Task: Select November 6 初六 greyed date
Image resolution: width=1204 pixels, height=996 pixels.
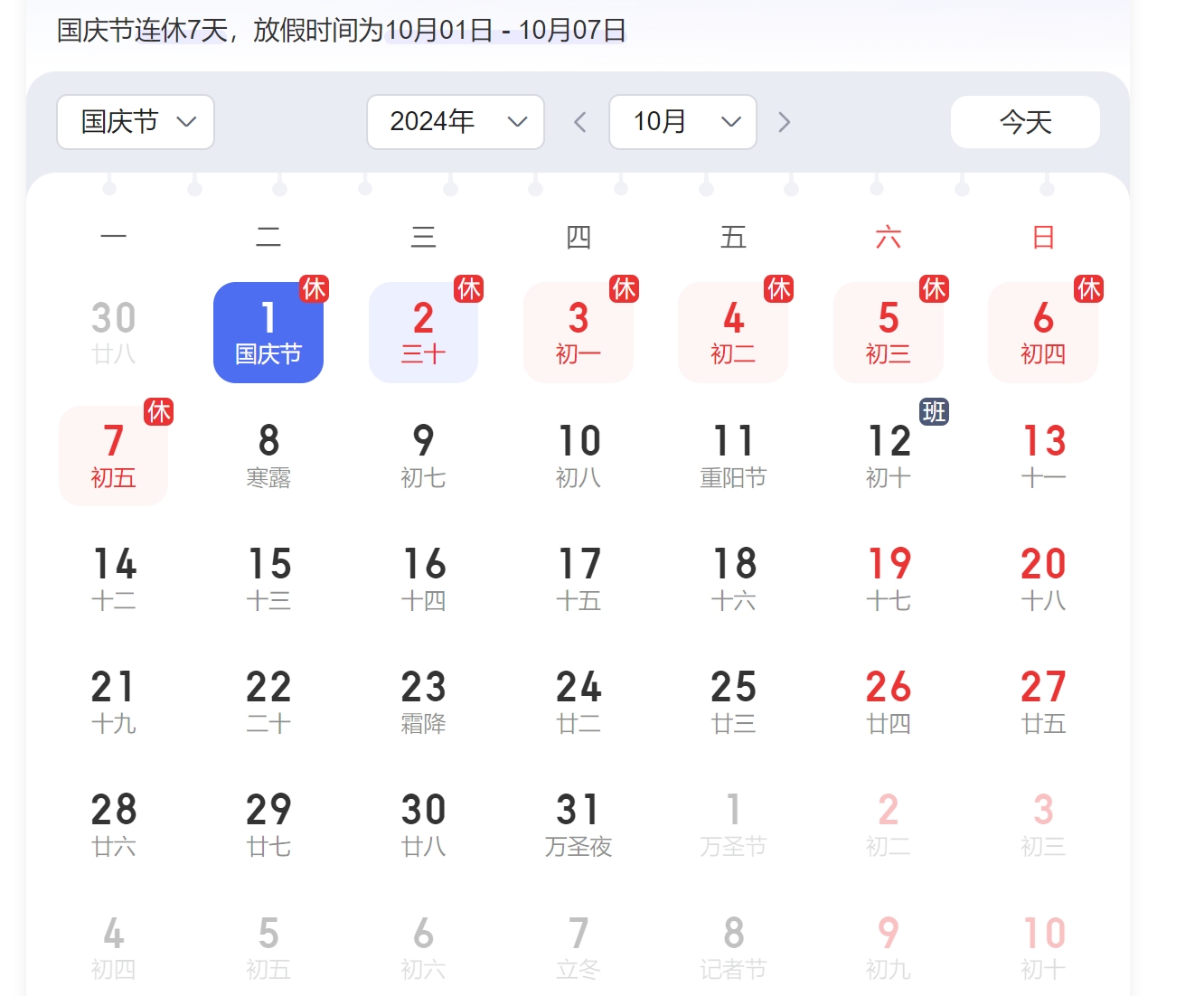Action: click(424, 947)
